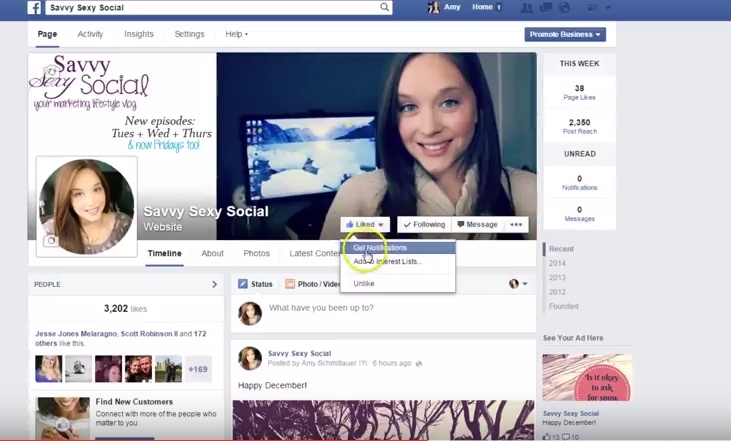
Task: Switch to the Activity tab
Action: coord(90,34)
